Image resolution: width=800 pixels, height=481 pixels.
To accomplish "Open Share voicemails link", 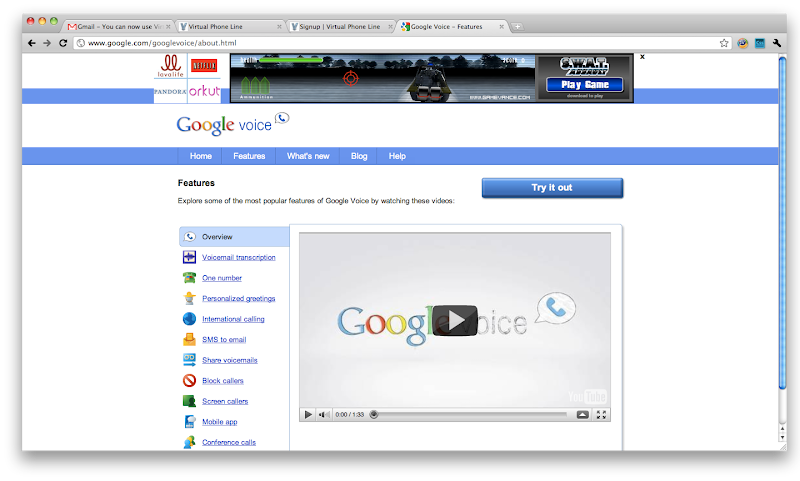I will click(230, 360).
